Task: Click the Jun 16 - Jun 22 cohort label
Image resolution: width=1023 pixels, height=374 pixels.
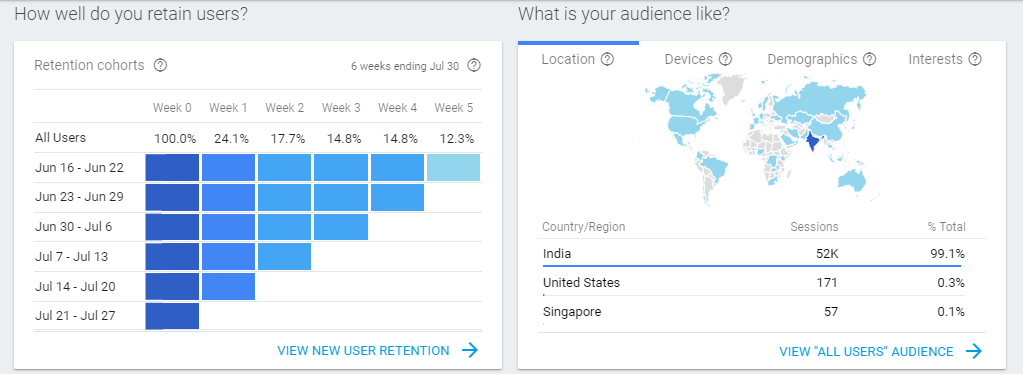Action: click(x=79, y=168)
